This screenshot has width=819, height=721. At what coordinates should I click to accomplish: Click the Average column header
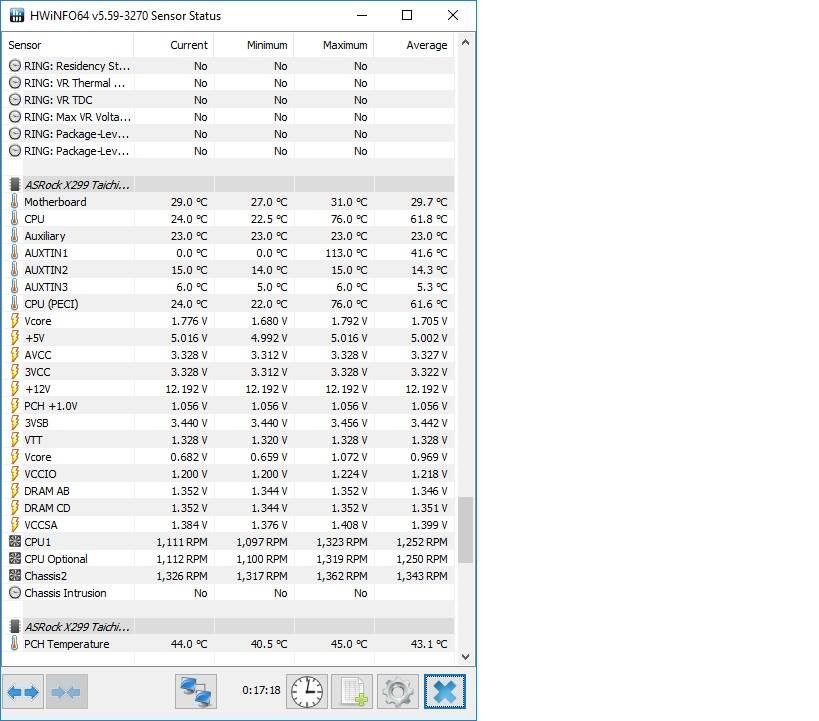(414, 45)
